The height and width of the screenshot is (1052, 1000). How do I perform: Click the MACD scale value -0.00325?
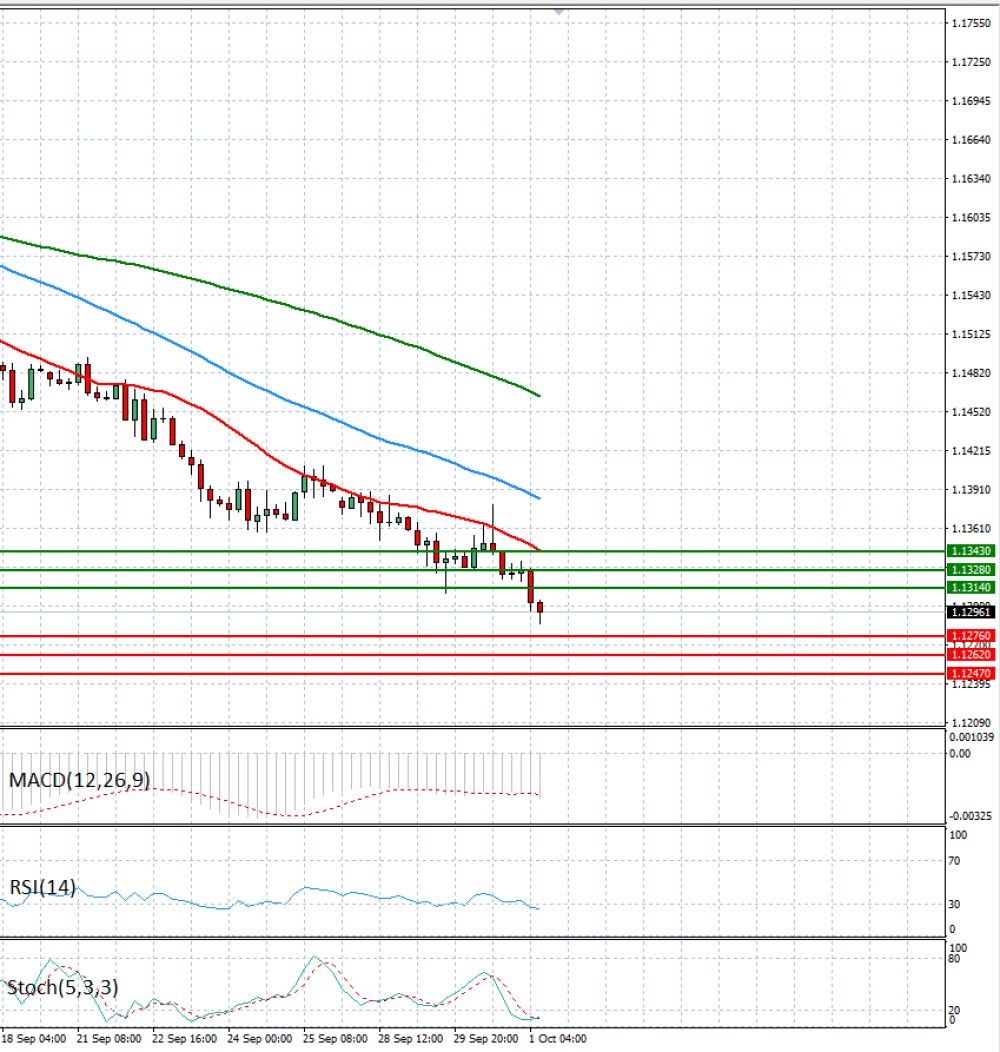[970, 816]
